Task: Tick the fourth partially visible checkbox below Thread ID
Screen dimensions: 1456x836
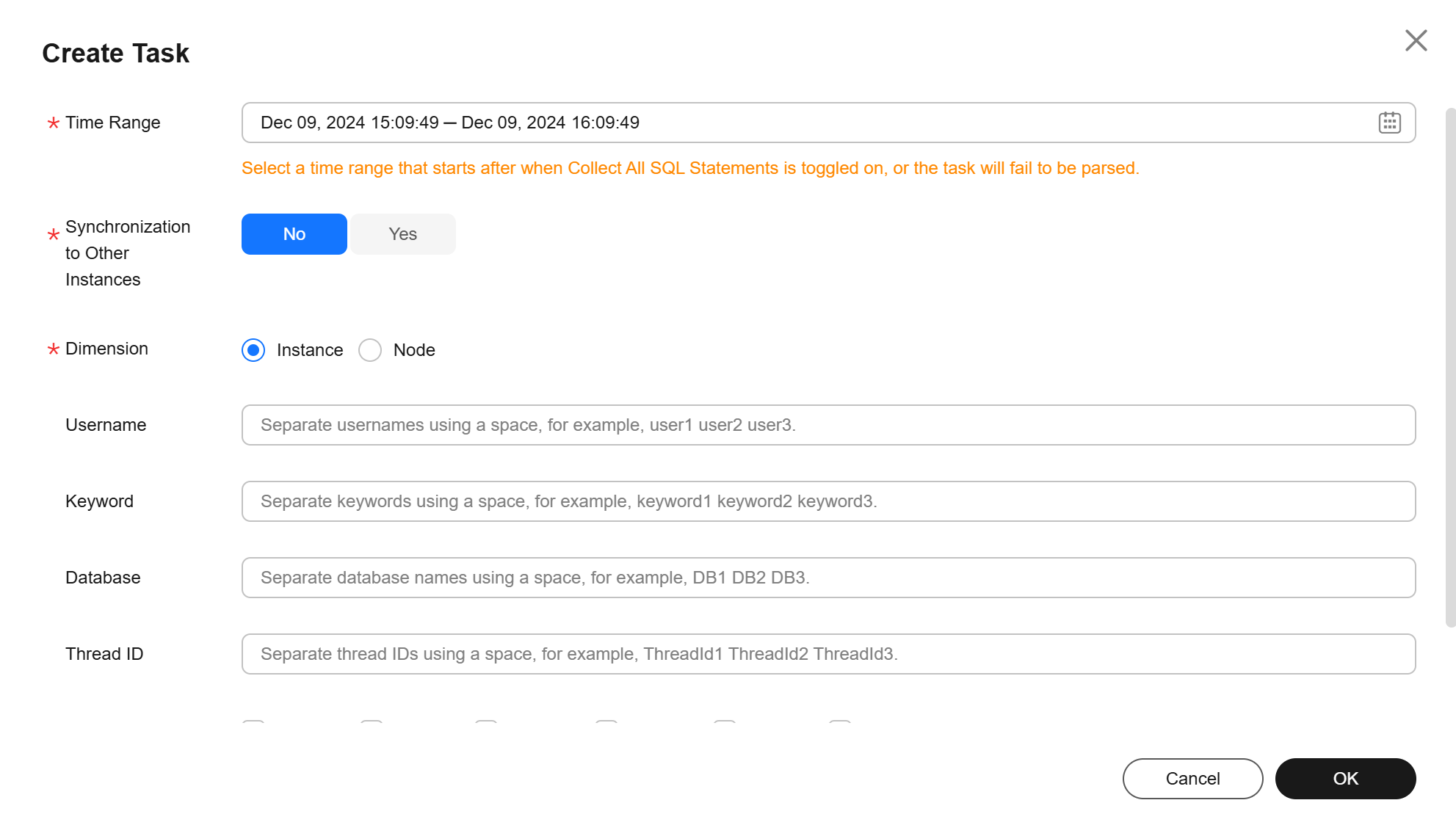Action: tap(606, 722)
